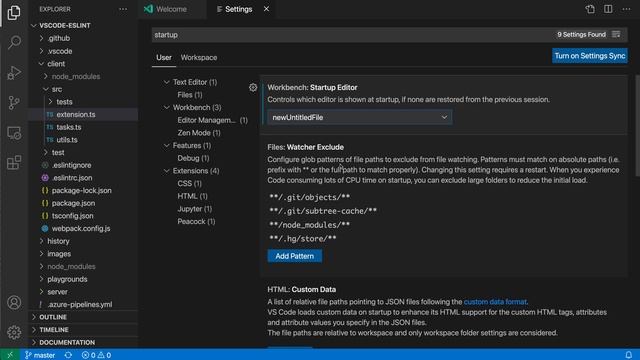Viewport: 640px width, 360px height.
Task: Switch to the master branch indicator
Action: click(40, 355)
